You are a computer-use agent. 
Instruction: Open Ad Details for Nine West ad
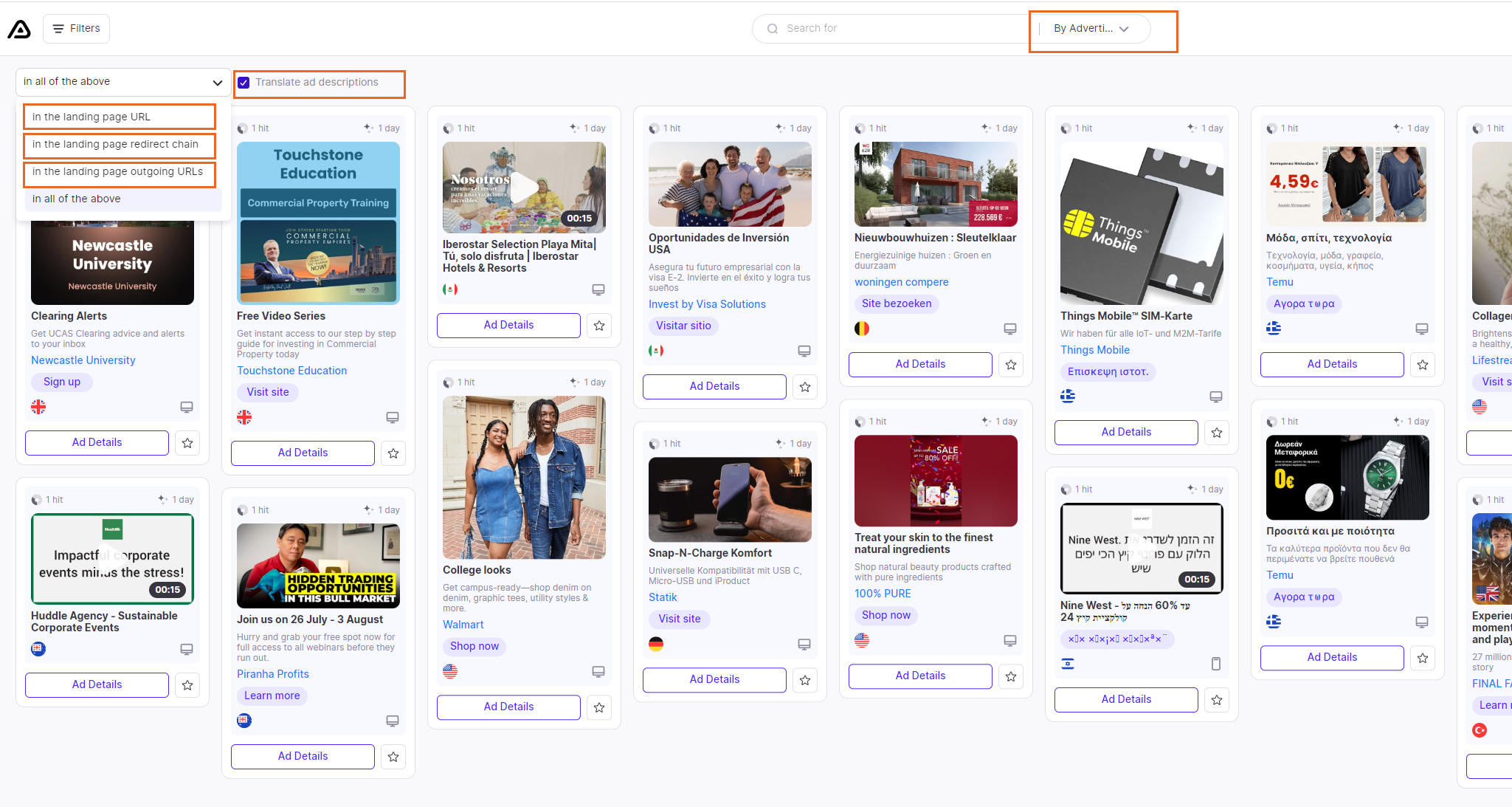[x=1126, y=699]
